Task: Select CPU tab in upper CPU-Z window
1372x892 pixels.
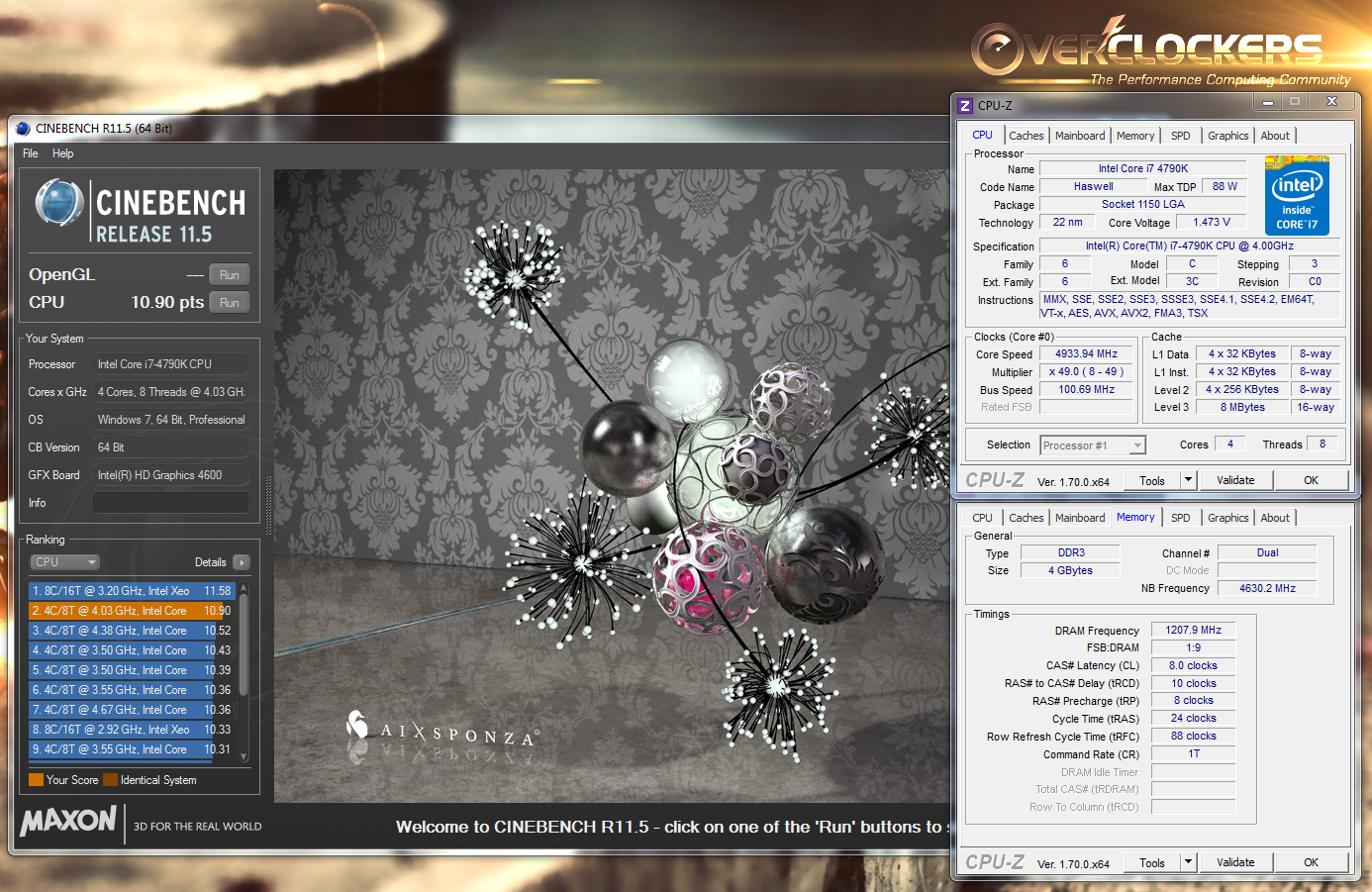Action: 982,135
